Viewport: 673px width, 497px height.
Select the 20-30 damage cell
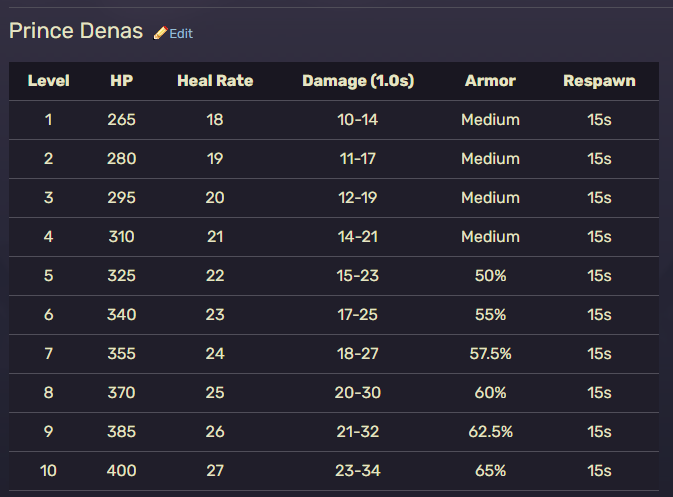click(358, 393)
